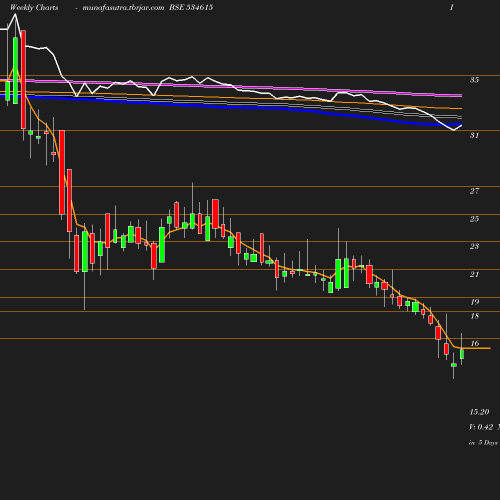
Task: Click the last price value 15.20
Action: click(479, 412)
